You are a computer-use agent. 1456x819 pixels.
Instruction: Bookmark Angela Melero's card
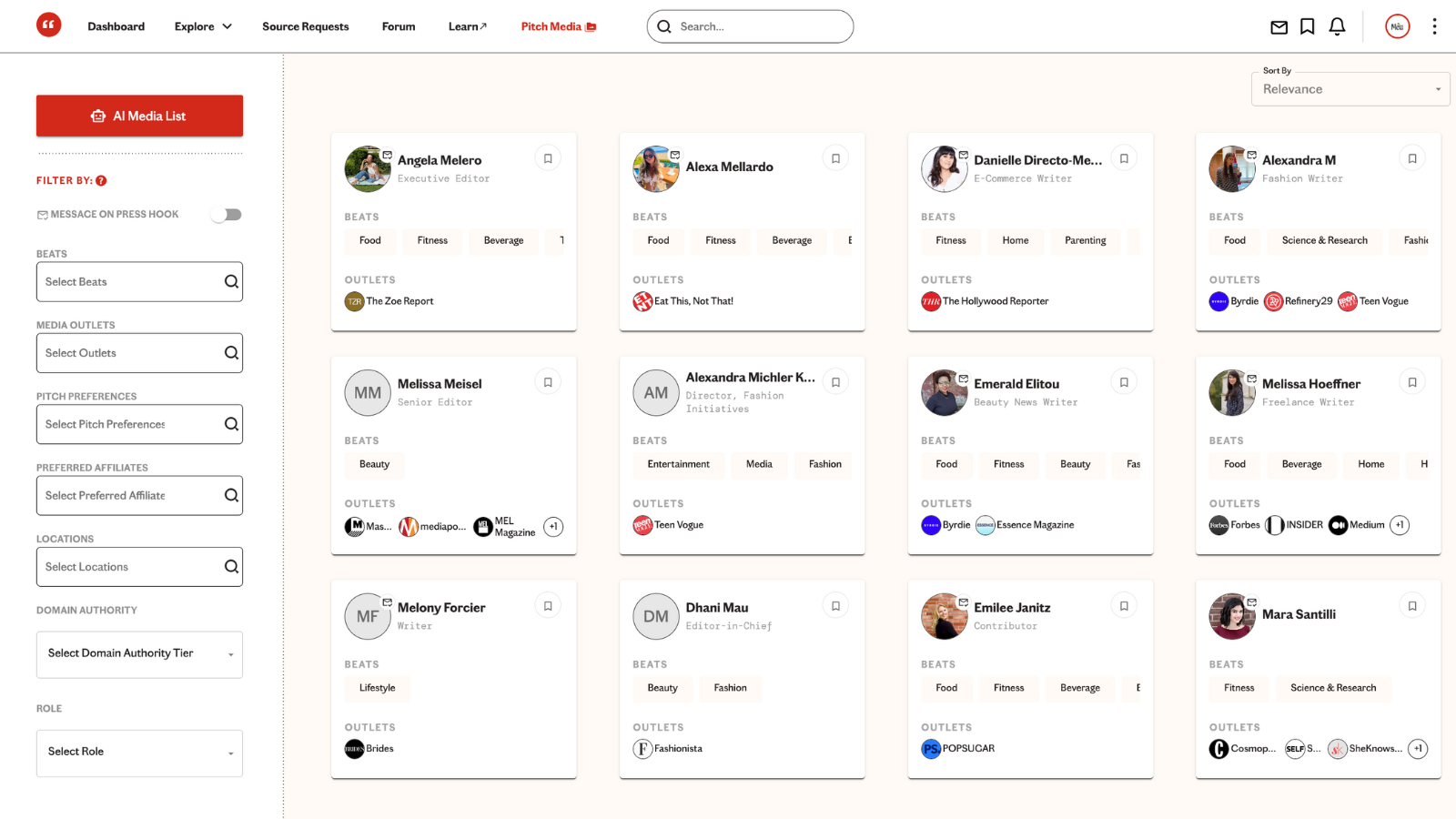click(x=548, y=158)
